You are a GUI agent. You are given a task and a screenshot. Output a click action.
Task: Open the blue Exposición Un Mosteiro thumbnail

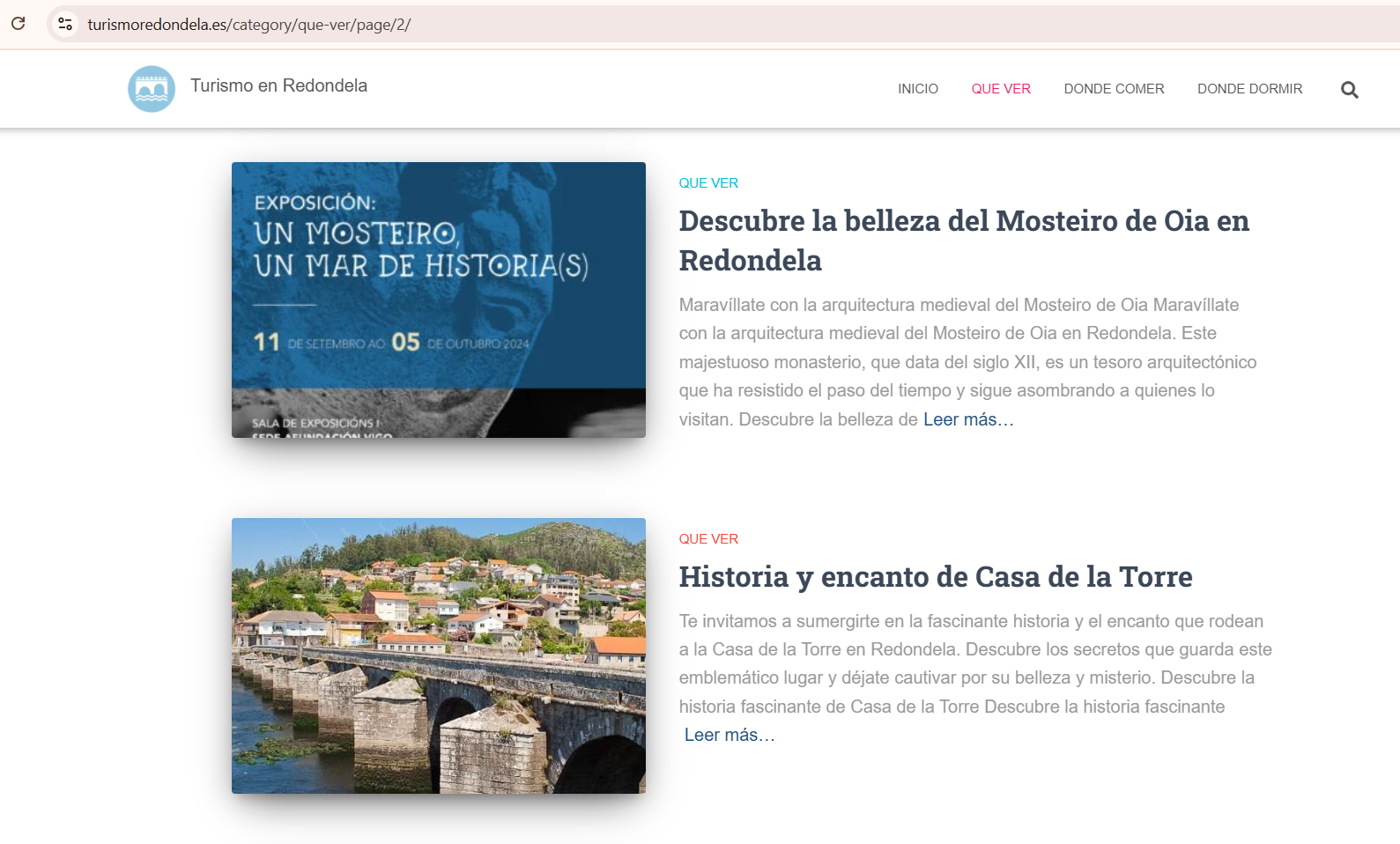pos(438,300)
